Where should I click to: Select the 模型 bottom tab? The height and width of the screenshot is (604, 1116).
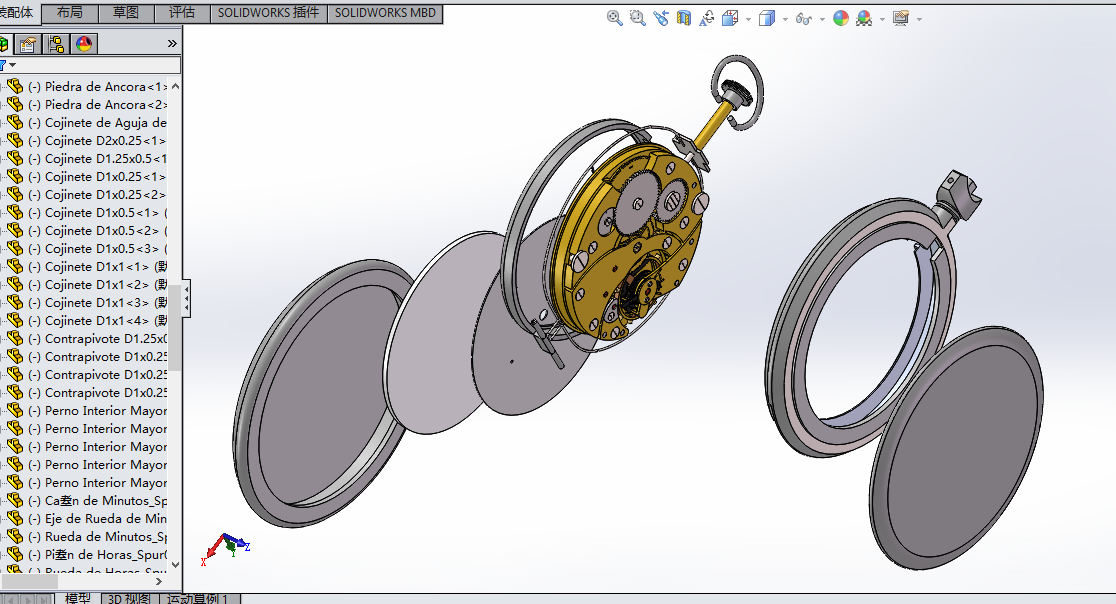pos(78,598)
